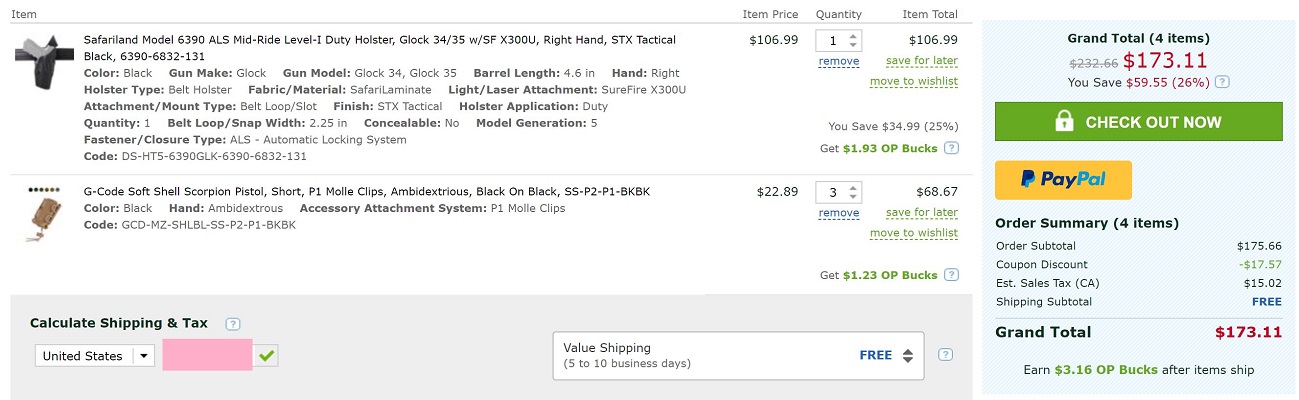Click help icon next to Calculate Shipping & Tax
Viewport: 1299px width, 400px height.
click(233, 324)
